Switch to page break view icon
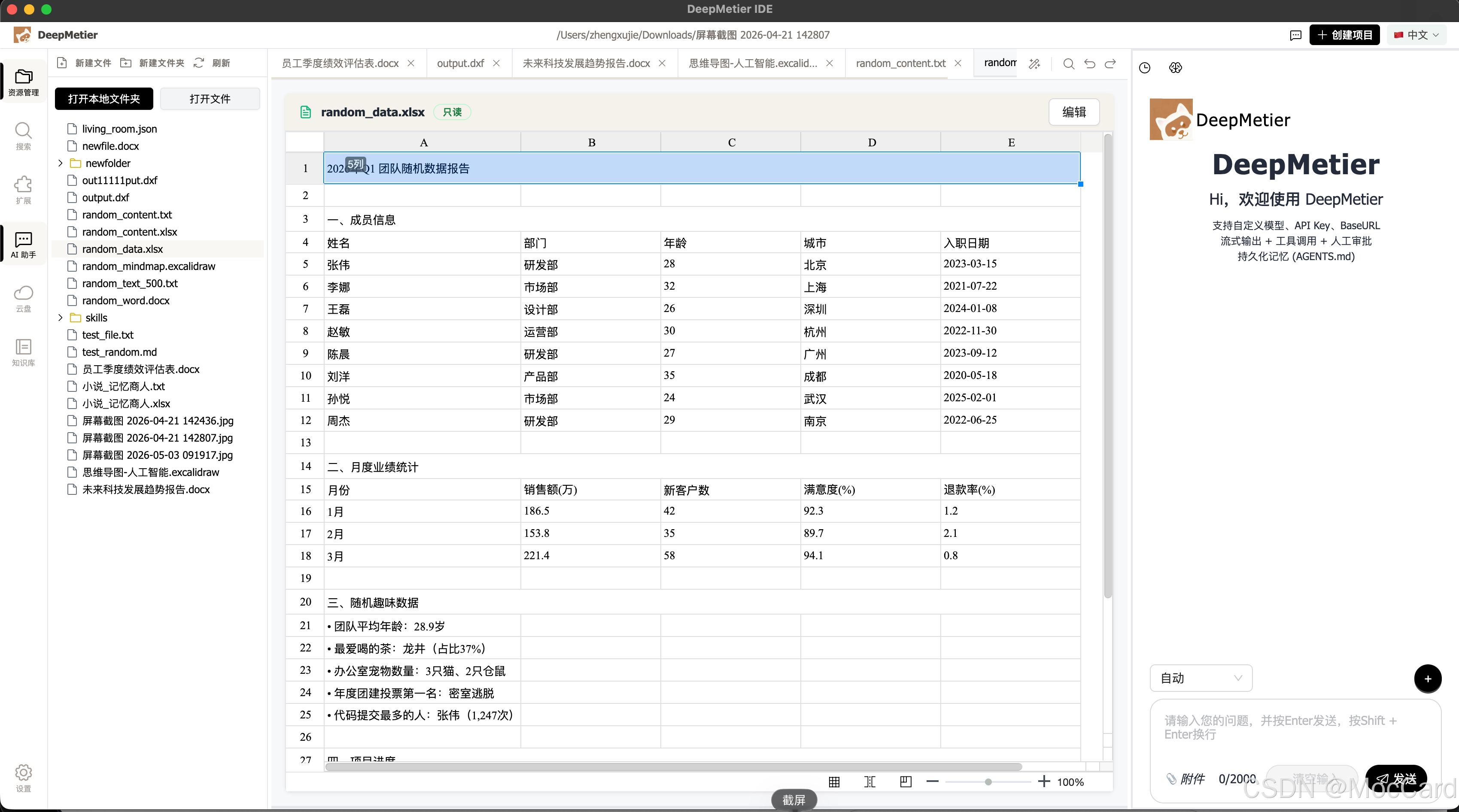This screenshot has width=1459, height=812. click(870, 782)
